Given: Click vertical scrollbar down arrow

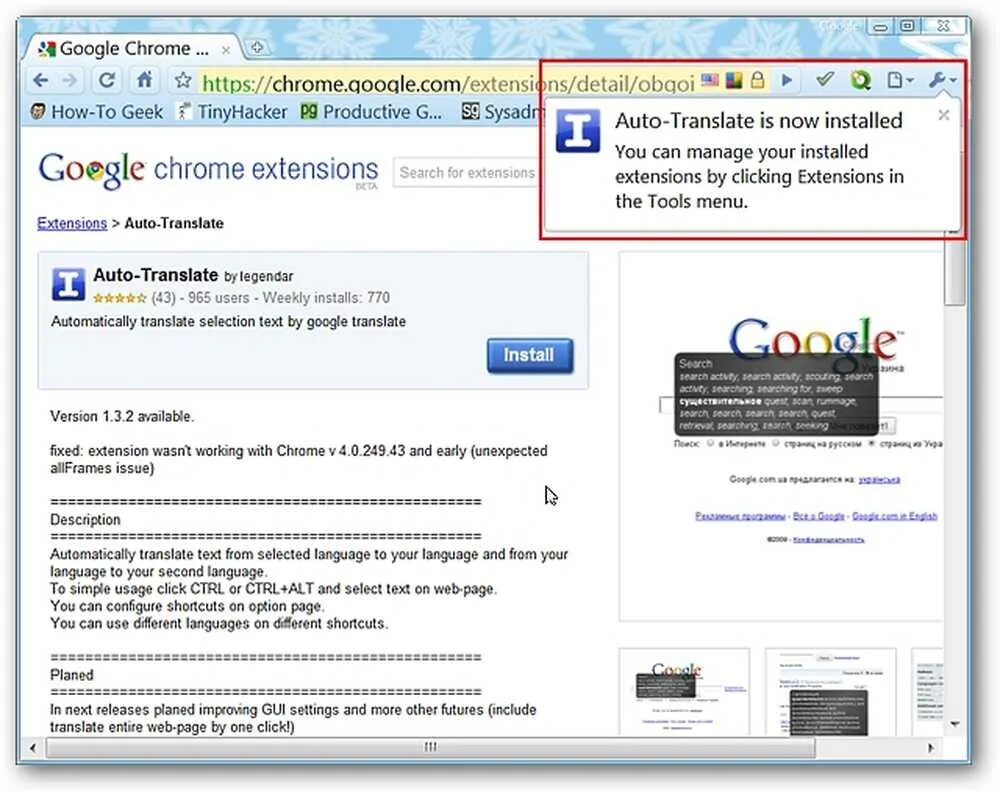Looking at the screenshot, I should [x=955, y=724].
